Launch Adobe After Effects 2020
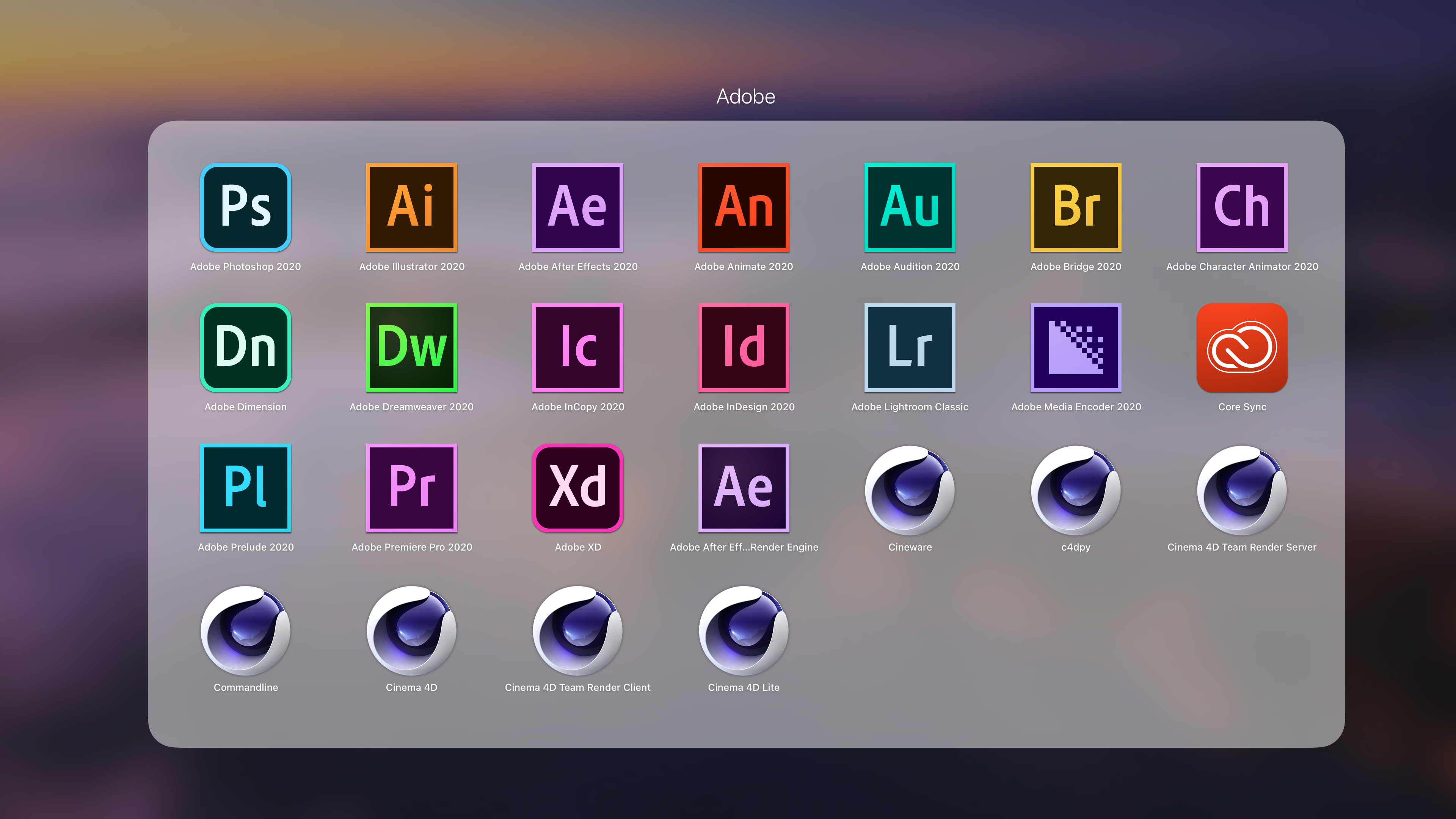This screenshot has width=1456, height=819. tap(577, 206)
